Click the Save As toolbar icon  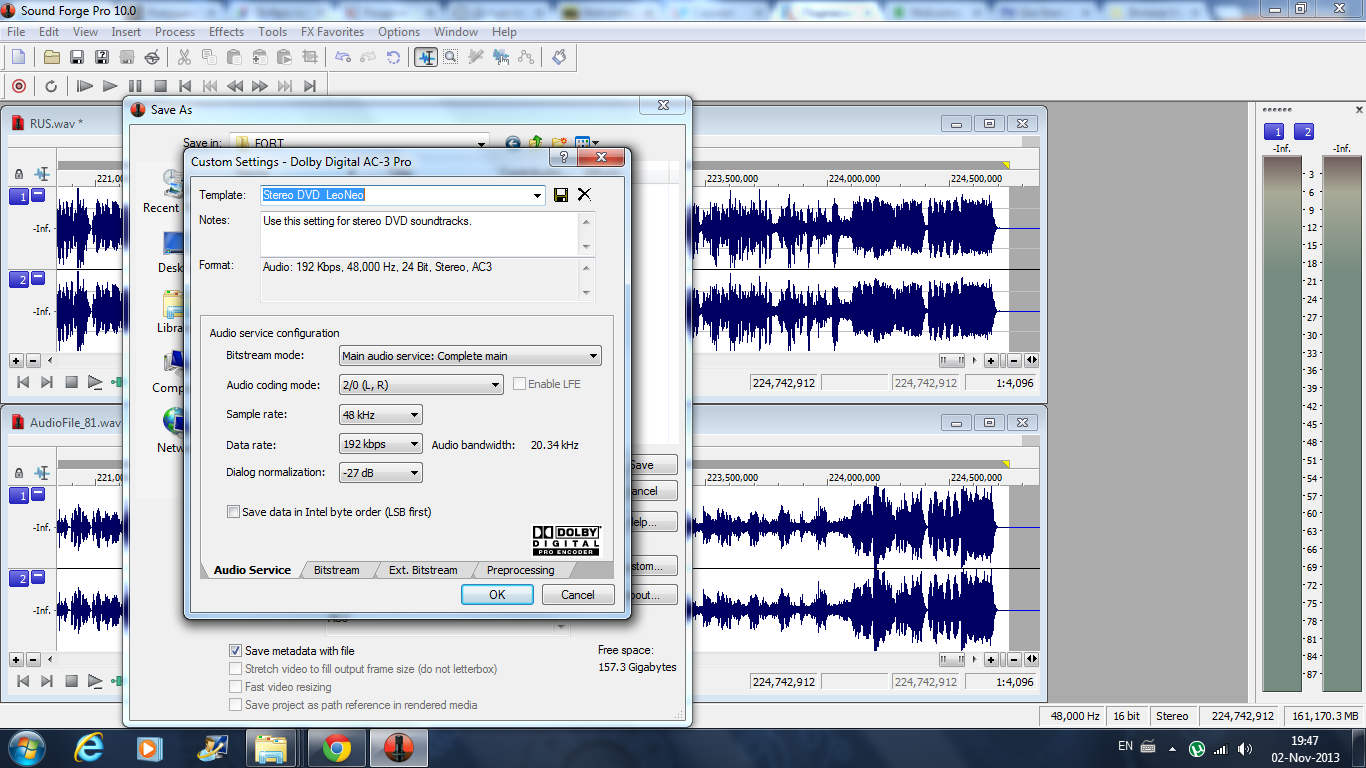coord(102,57)
